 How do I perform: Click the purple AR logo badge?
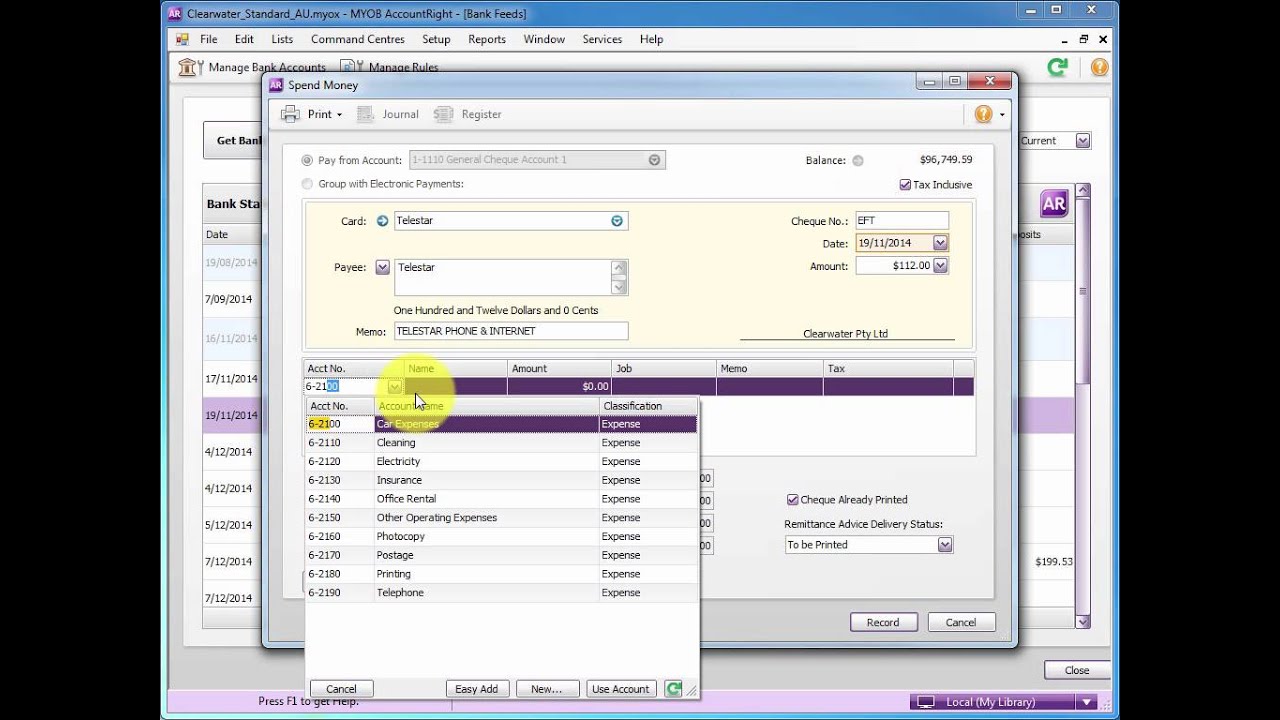tap(1054, 203)
